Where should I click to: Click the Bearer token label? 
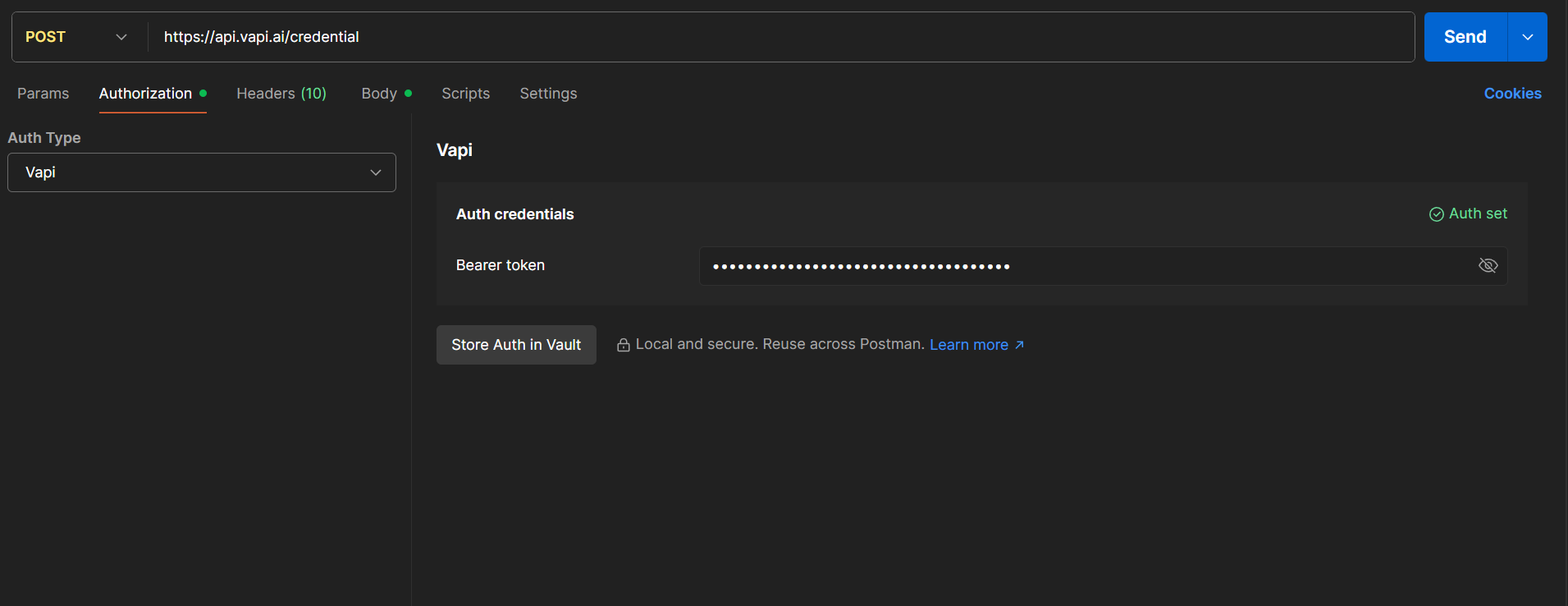click(500, 265)
